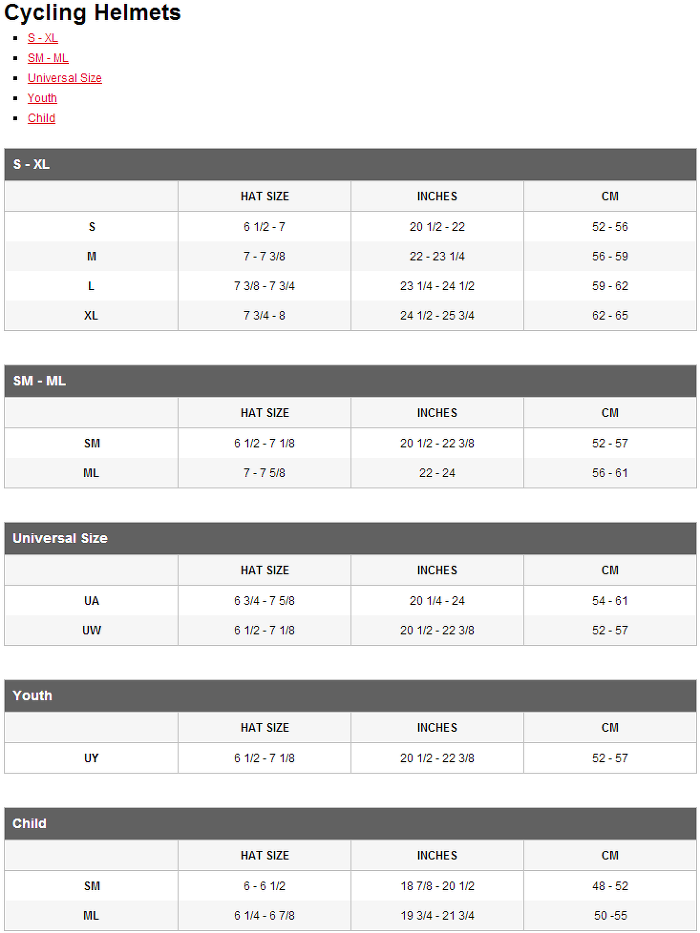Click the XL row label cell
The width and height of the screenshot is (700, 933).
point(91,315)
